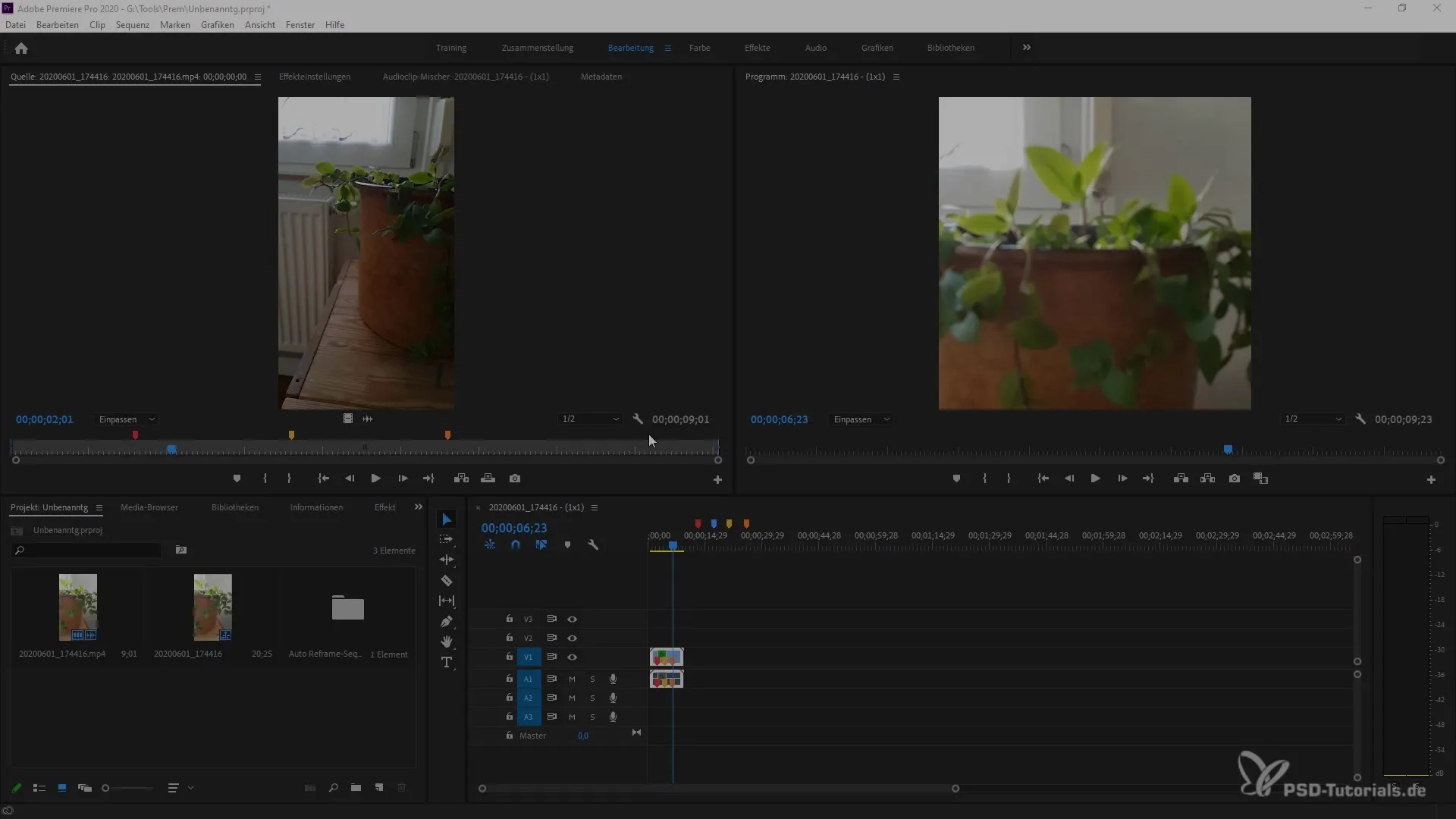
Task: Click search field in project panel
Action: (x=87, y=551)
